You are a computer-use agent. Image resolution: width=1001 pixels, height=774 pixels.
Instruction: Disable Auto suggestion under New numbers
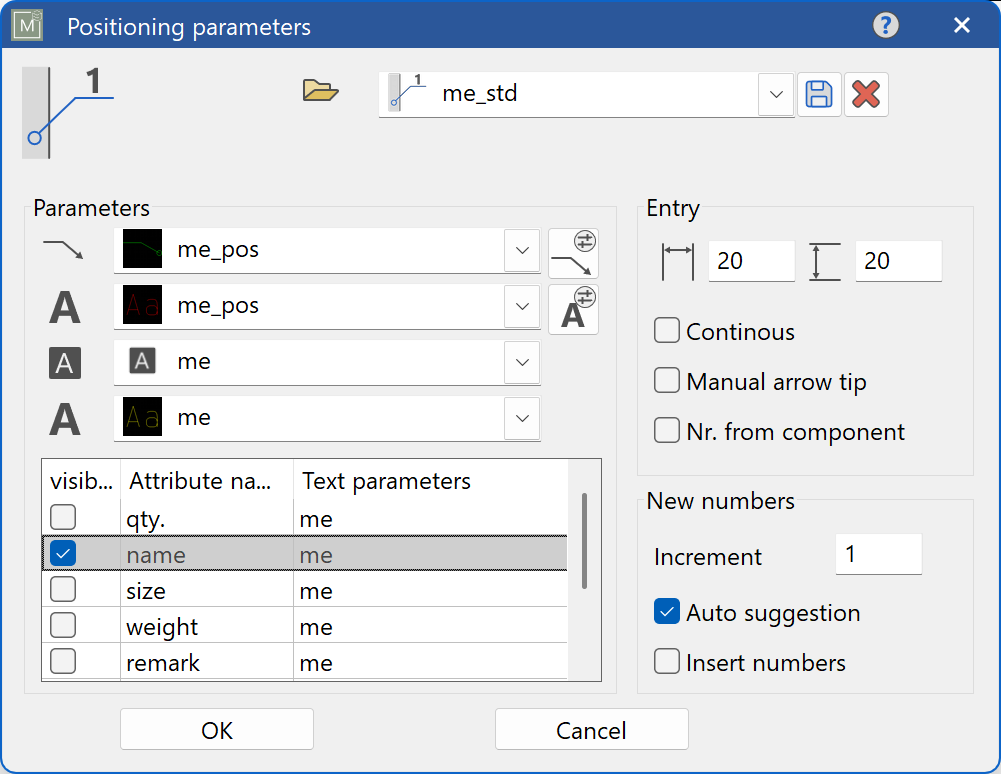666,611
